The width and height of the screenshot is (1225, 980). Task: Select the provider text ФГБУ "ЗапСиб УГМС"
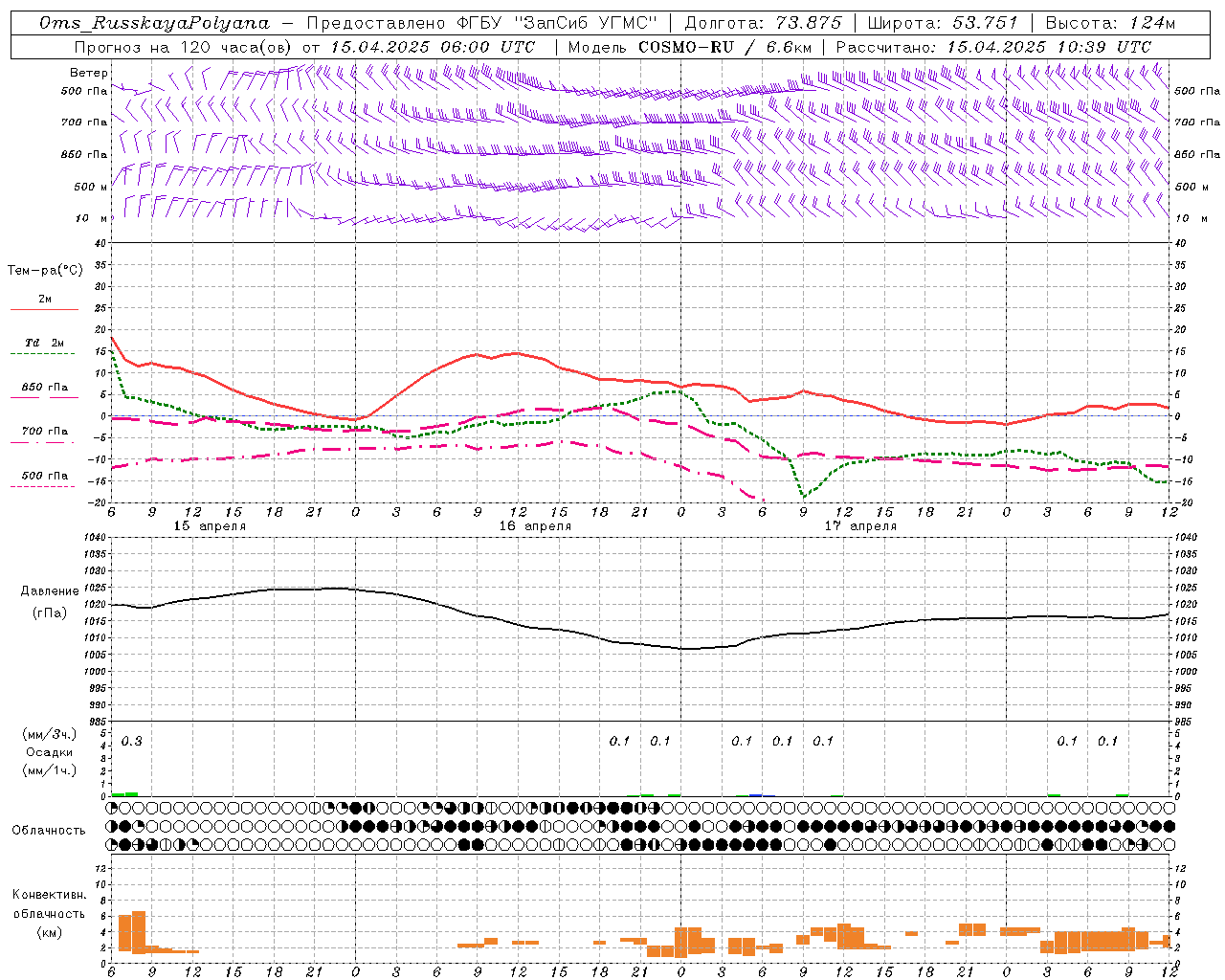555,23
